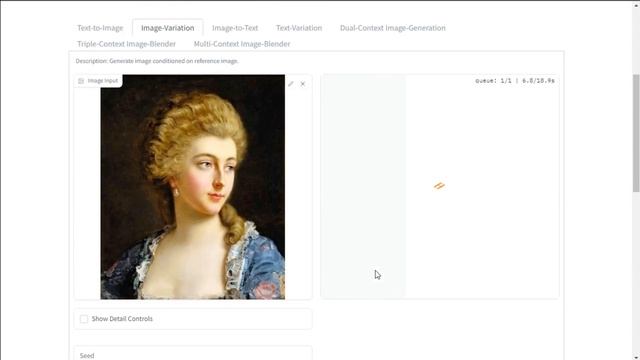Click the Seed input field
The height and width of the screenshot is (360, 640).
[x=193, y=353]
